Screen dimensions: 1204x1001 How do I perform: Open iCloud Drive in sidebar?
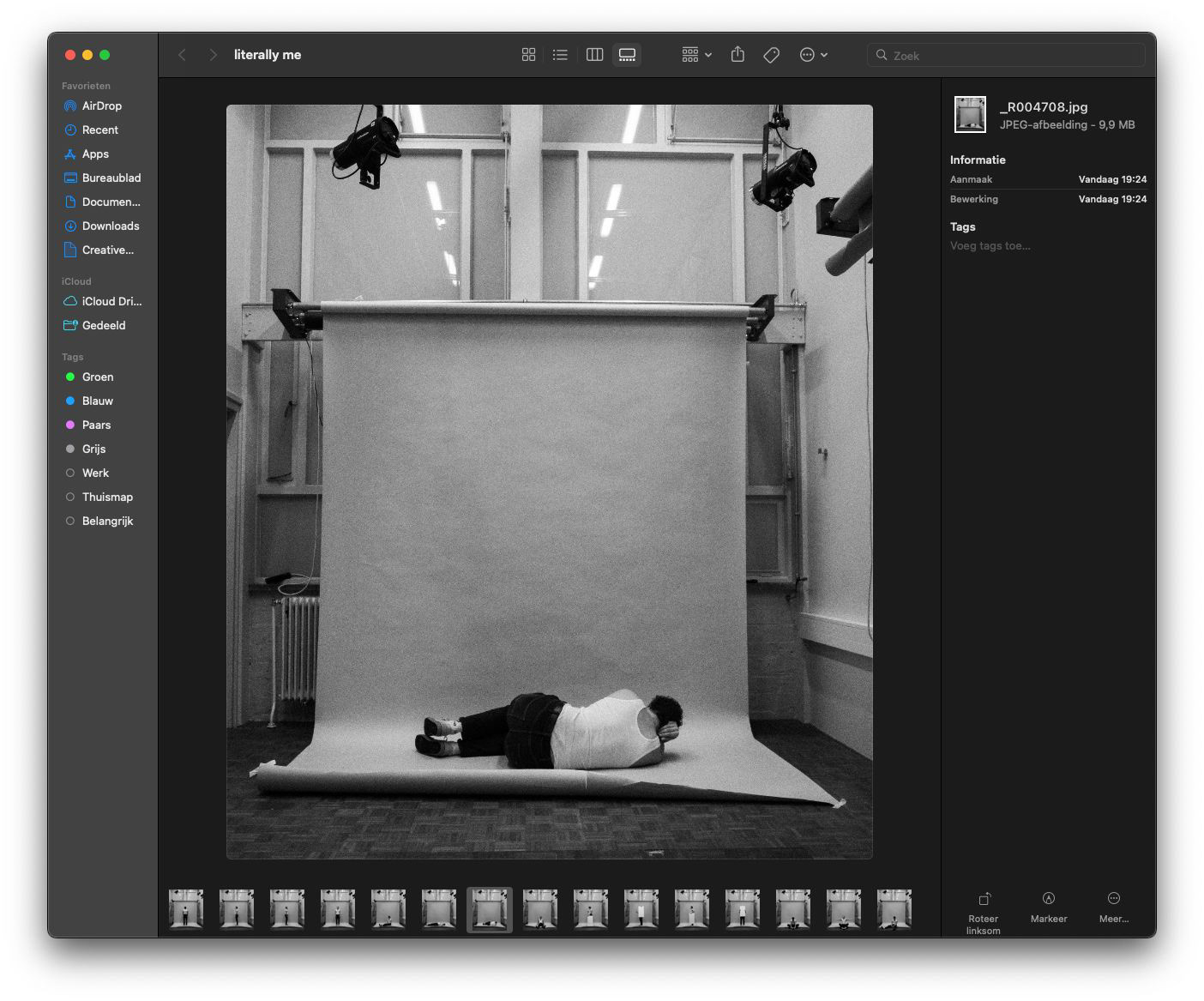pos(103,302)
